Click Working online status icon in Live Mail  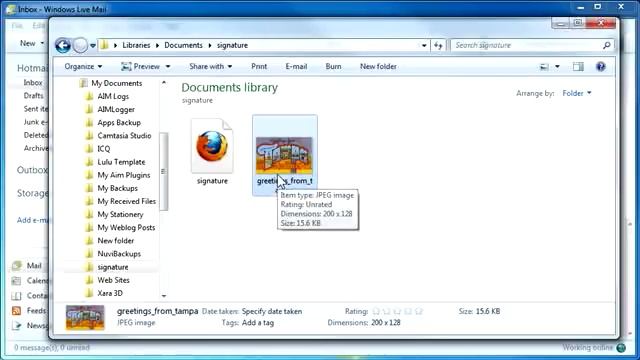pos(621,348)
